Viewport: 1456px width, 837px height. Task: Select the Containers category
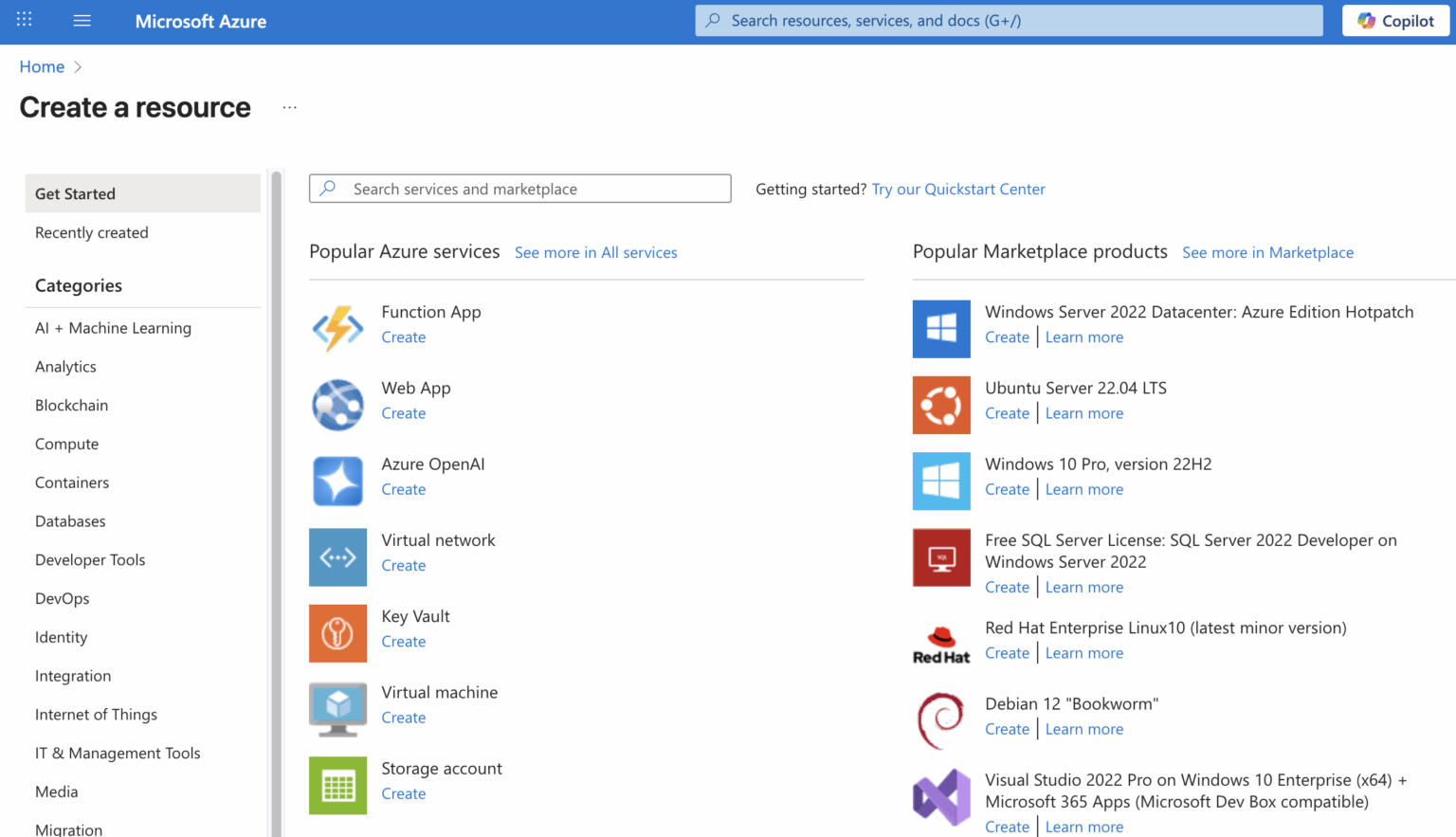point(72,482)
